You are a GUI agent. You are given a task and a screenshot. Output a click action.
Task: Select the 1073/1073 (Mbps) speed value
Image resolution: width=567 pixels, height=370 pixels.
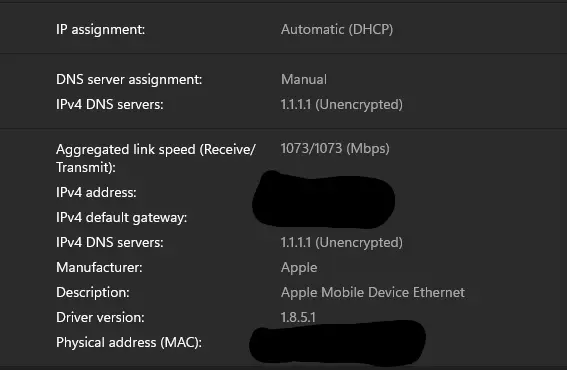335,149
